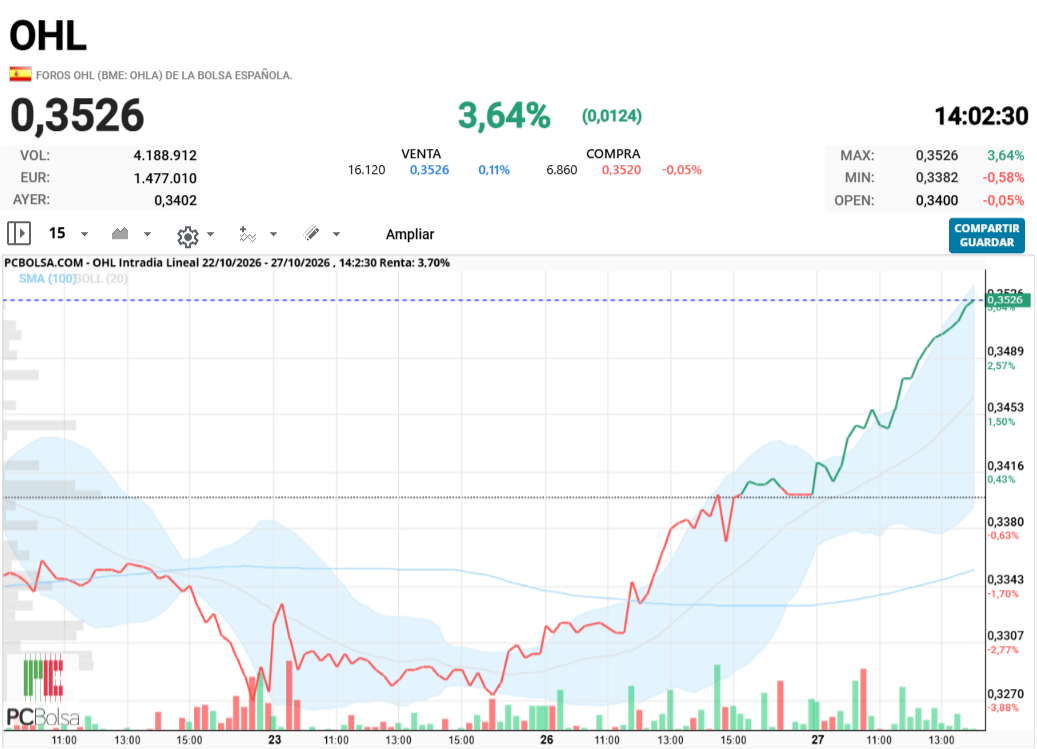Click the VENTA quantity 16.120
The height and width of the screenshot is (749, 1037).
pos(366,170)
